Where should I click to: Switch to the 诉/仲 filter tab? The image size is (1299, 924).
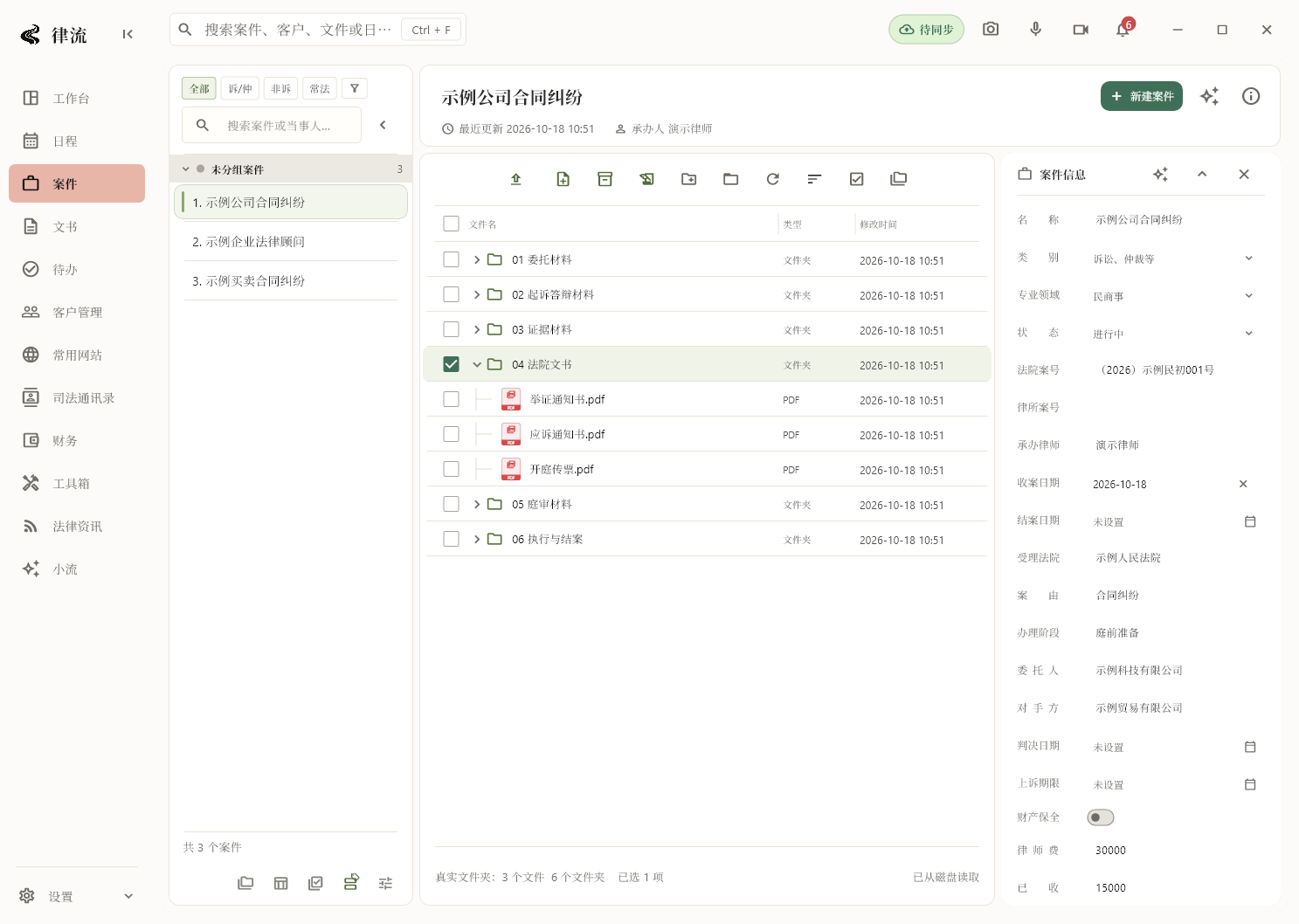(240, 88)
